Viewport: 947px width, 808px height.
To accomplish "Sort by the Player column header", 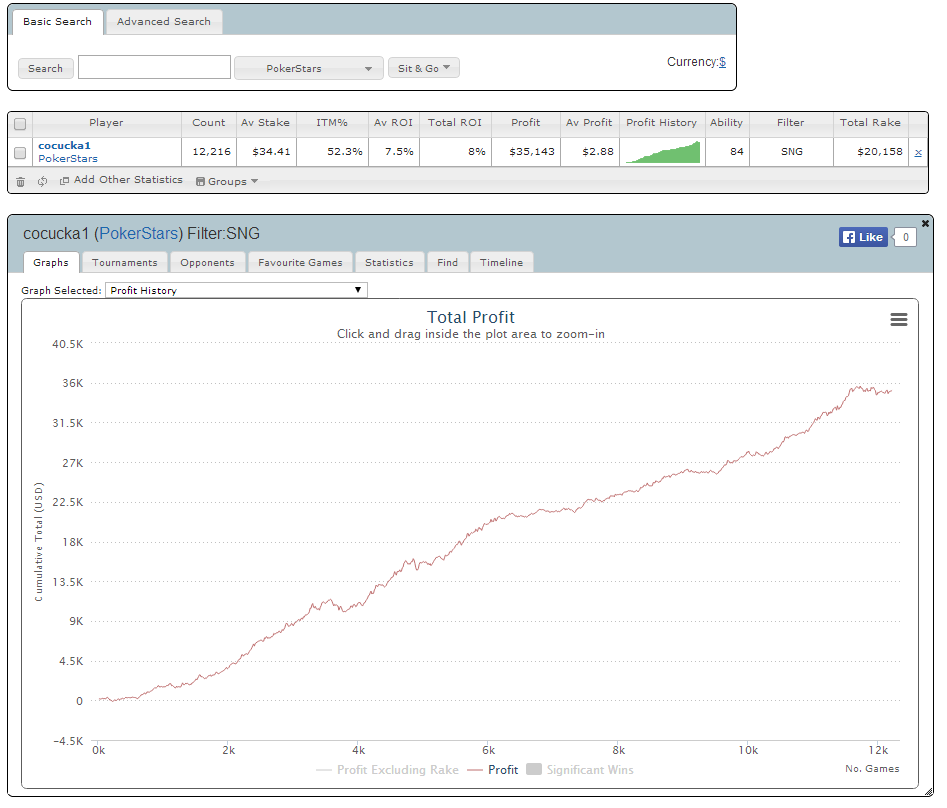I will pyautogui.click(x=106, y=123).
